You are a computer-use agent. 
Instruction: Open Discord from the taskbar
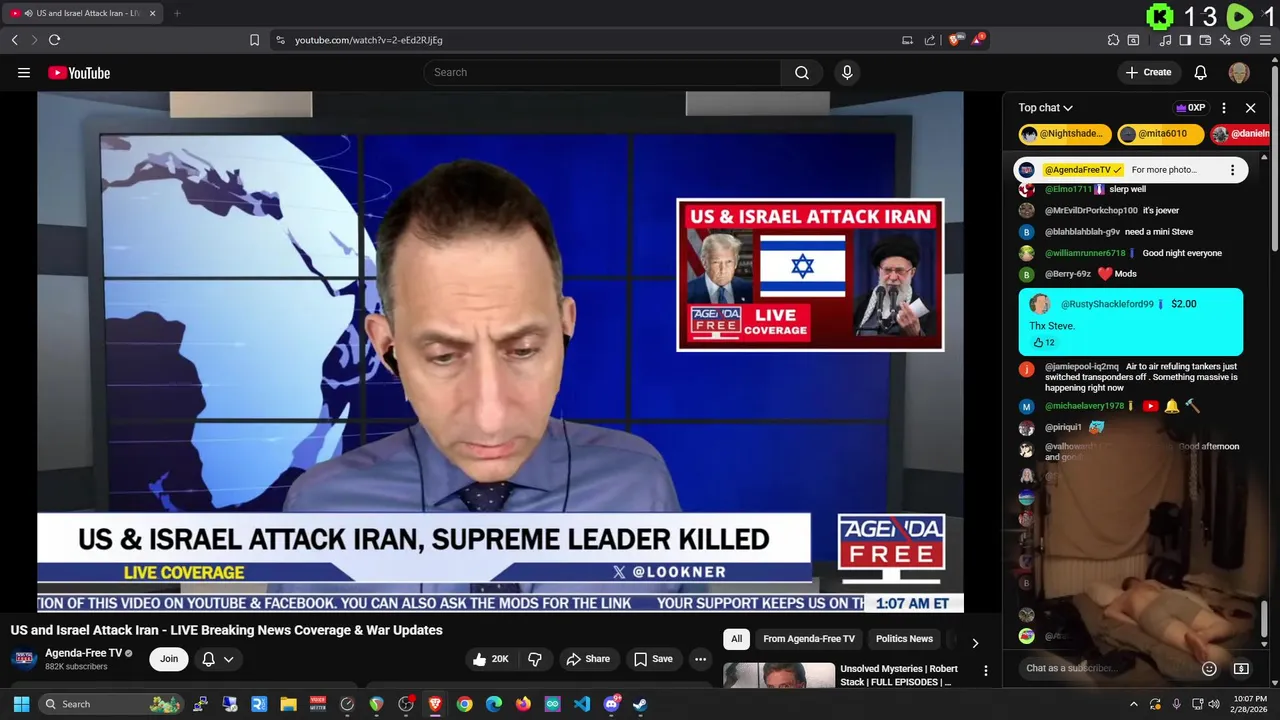(x=611, y=704)
